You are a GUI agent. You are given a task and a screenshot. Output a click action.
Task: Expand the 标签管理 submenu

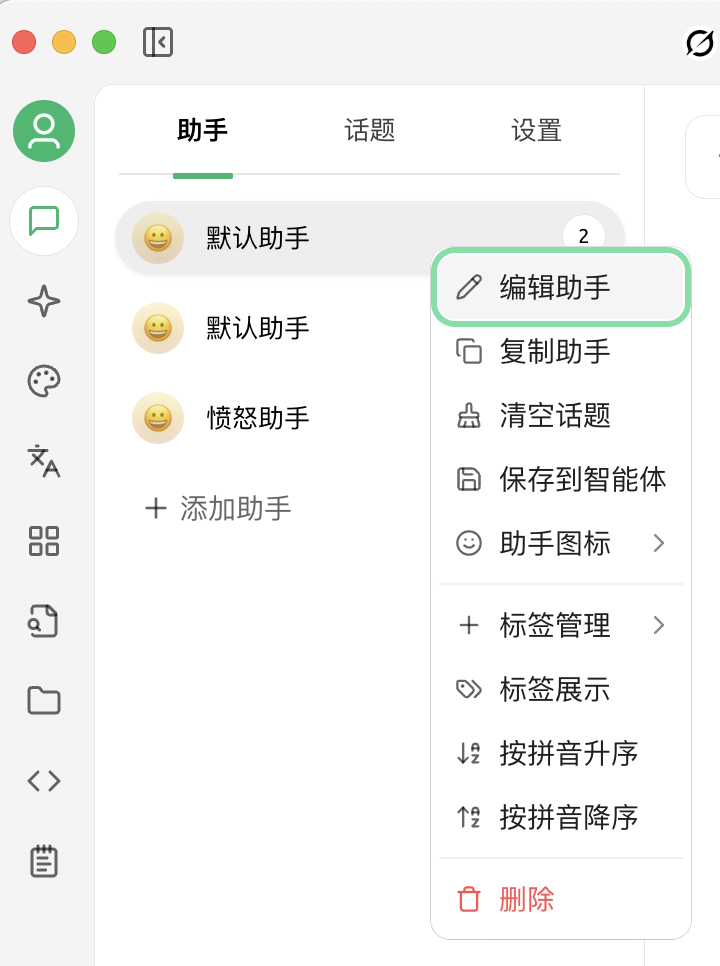pyautogui.click(x=560, y=625)
